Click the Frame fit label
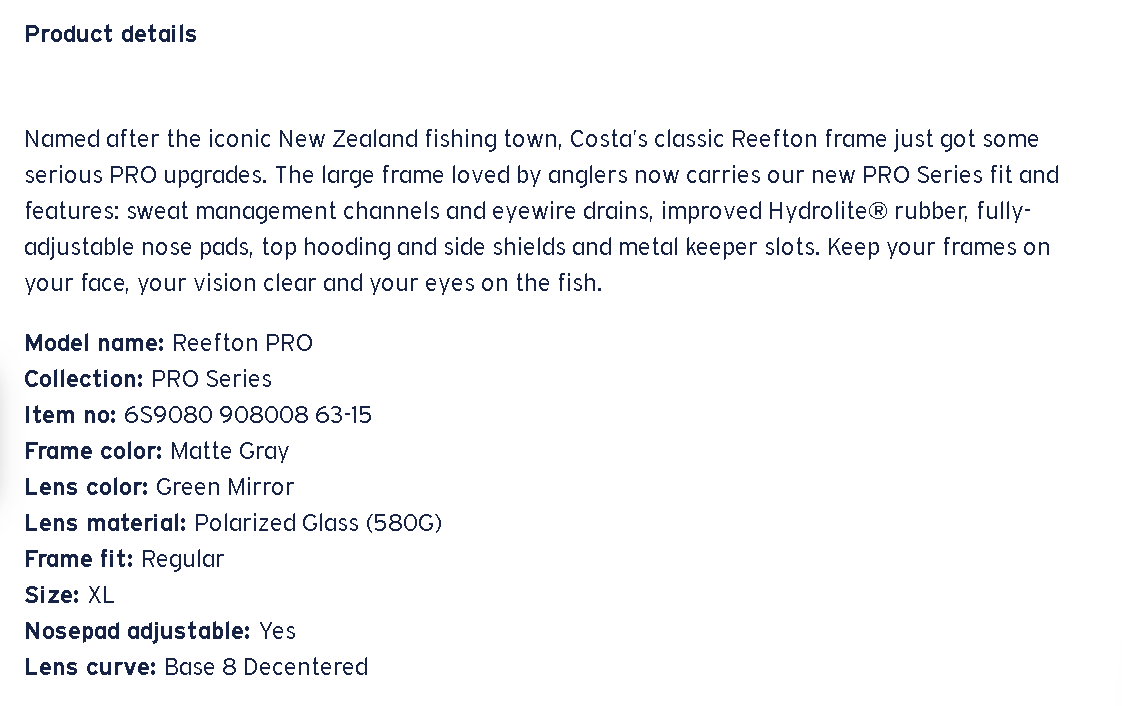The width and height of the screenshot is (1122, 706). (78, 559)
